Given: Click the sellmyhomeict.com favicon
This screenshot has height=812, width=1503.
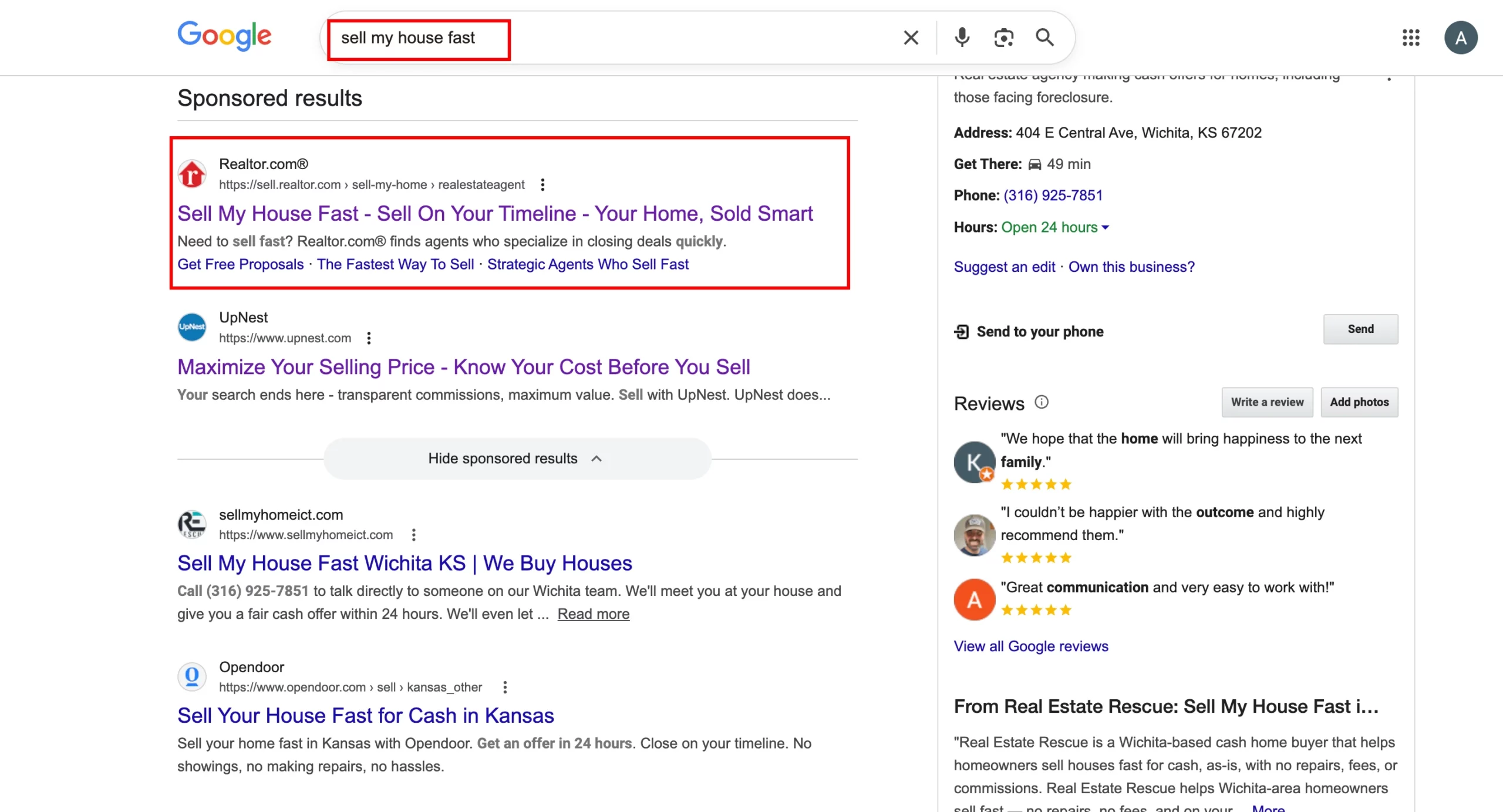Looking at the screenshot, I should click(x=192, y=524).
